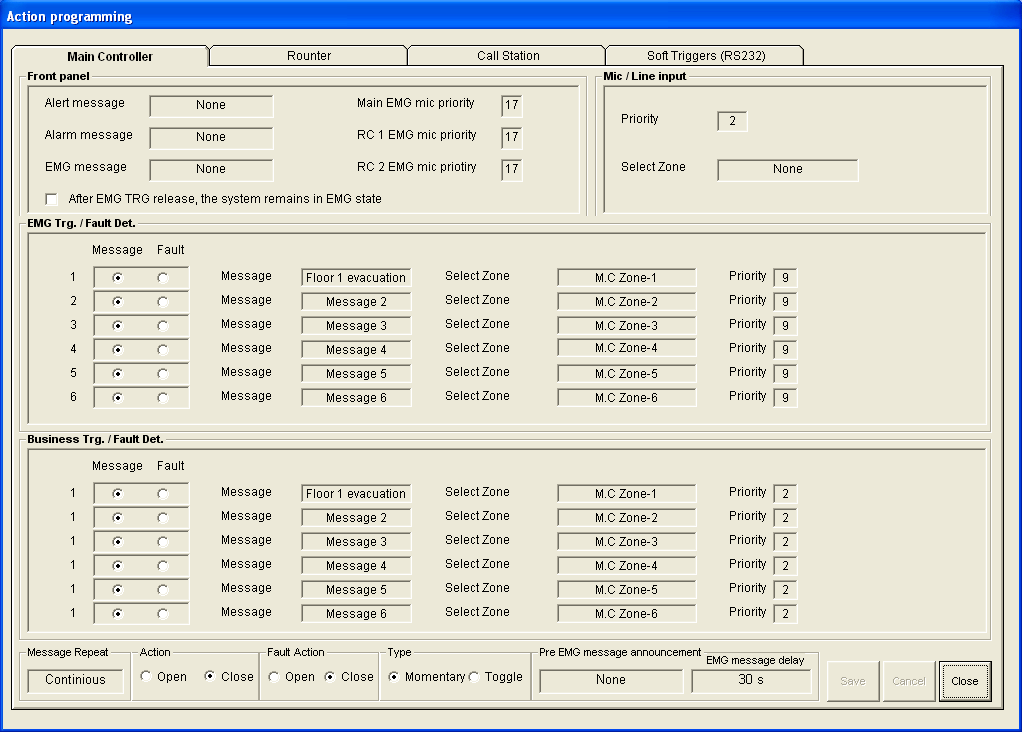Edit priority 9 field of EMG trigger 1

point(785,278)
